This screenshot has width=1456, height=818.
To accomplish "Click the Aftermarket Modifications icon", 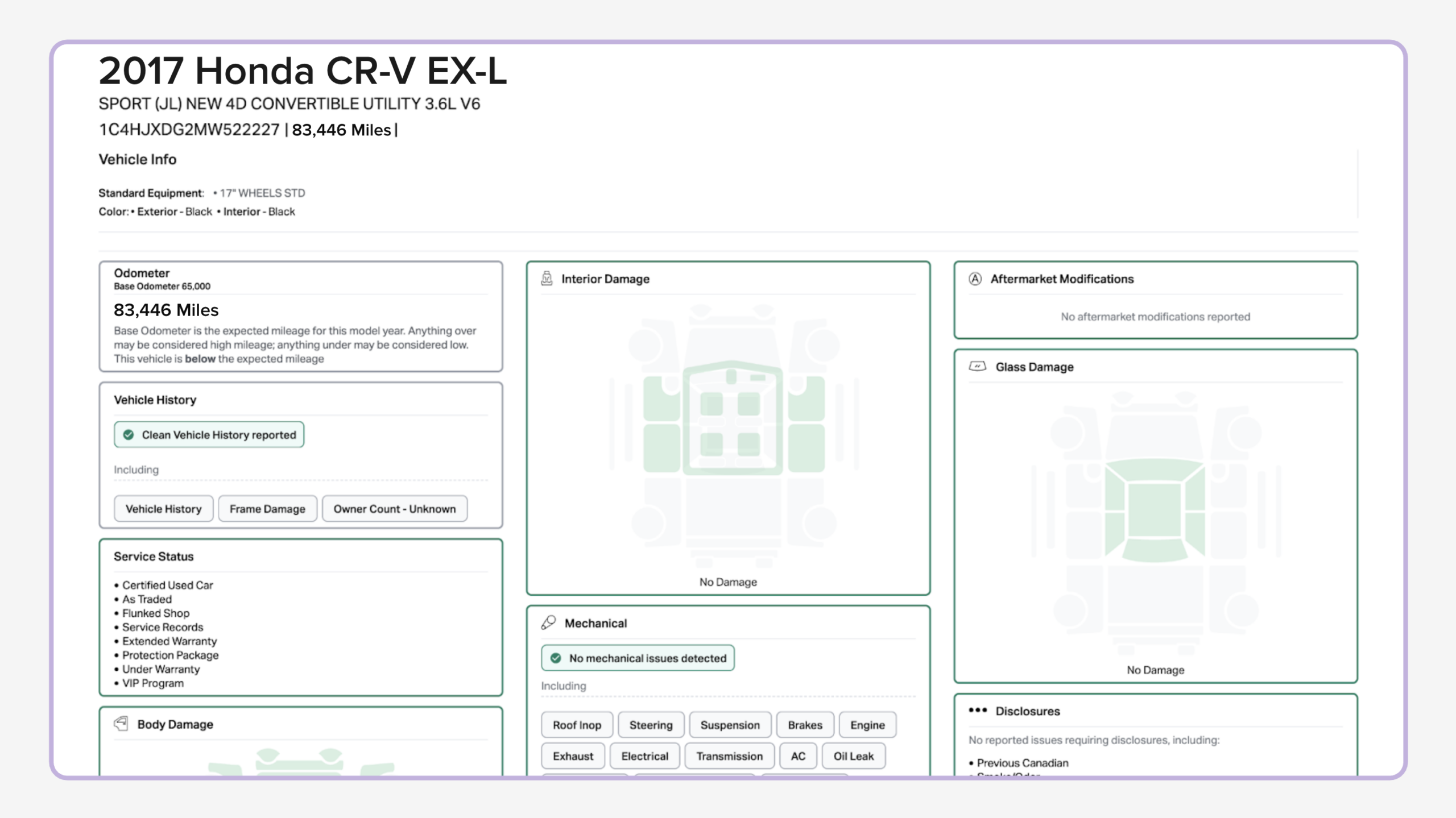I will click(975, 279).
